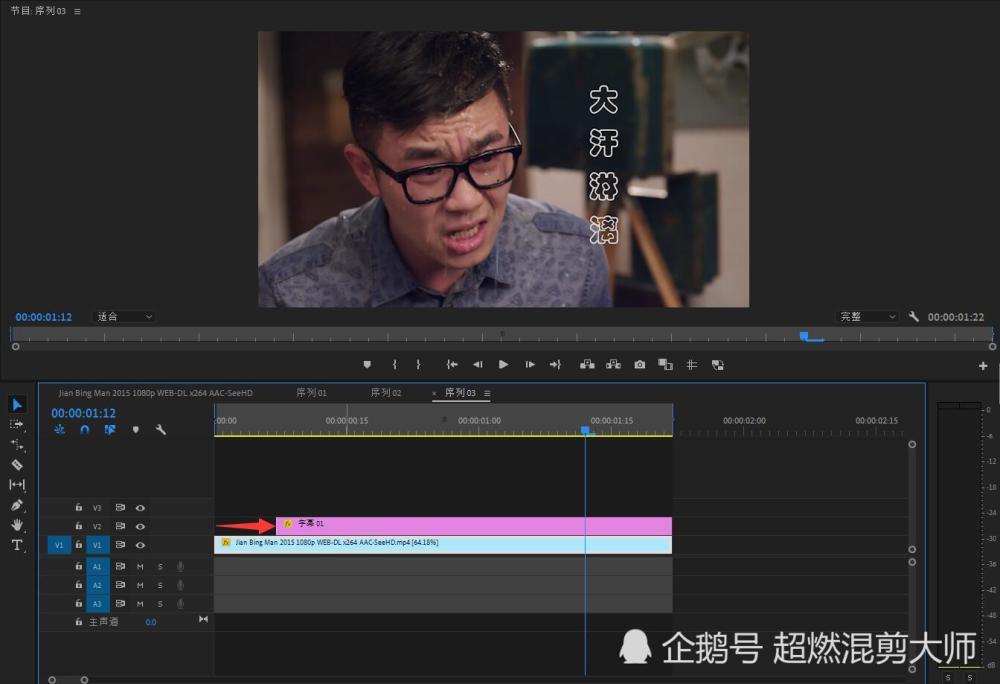Select the Jian Bing Man clip on V1
Screen dimensions: 1000x684
point(443,544)
